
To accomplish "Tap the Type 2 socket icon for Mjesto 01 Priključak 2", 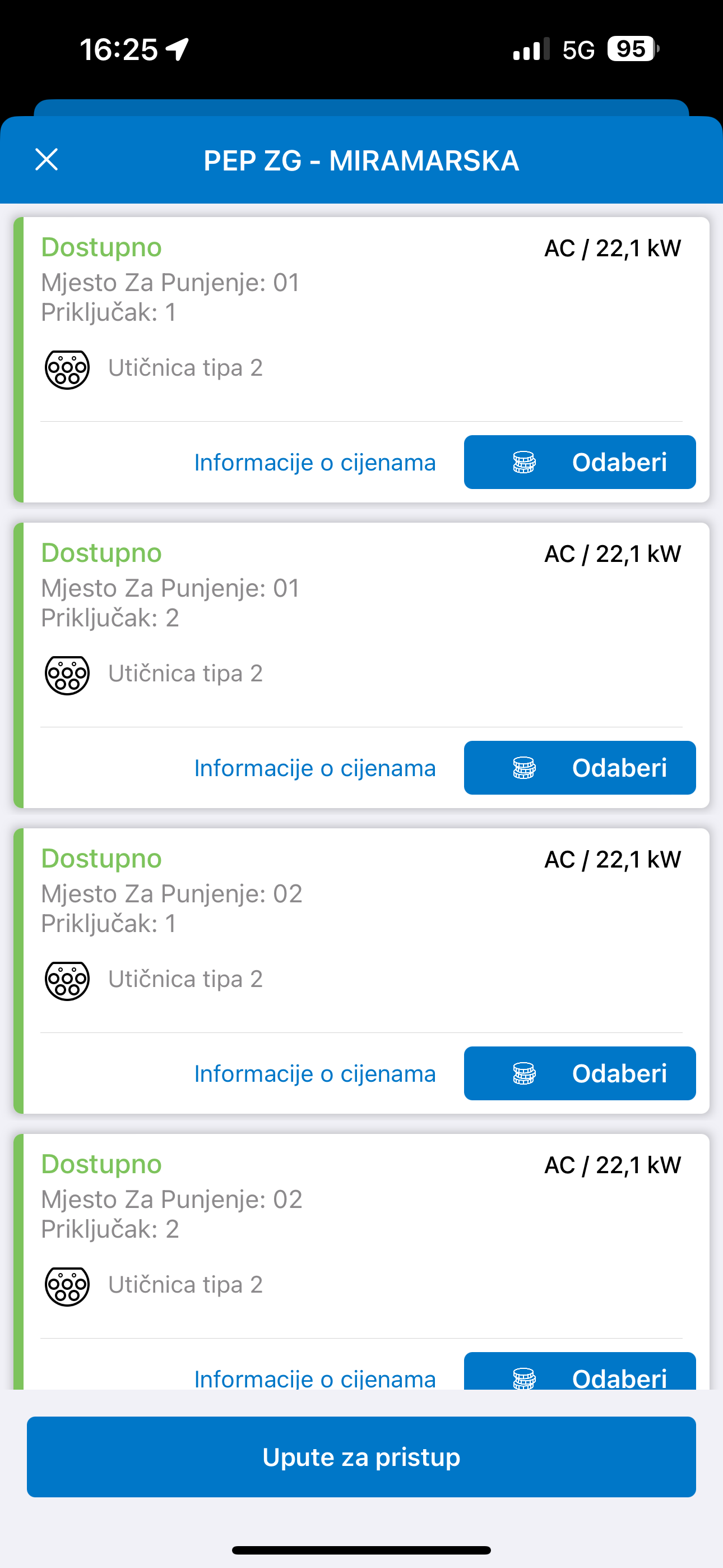I will click(x=68, y=675).
